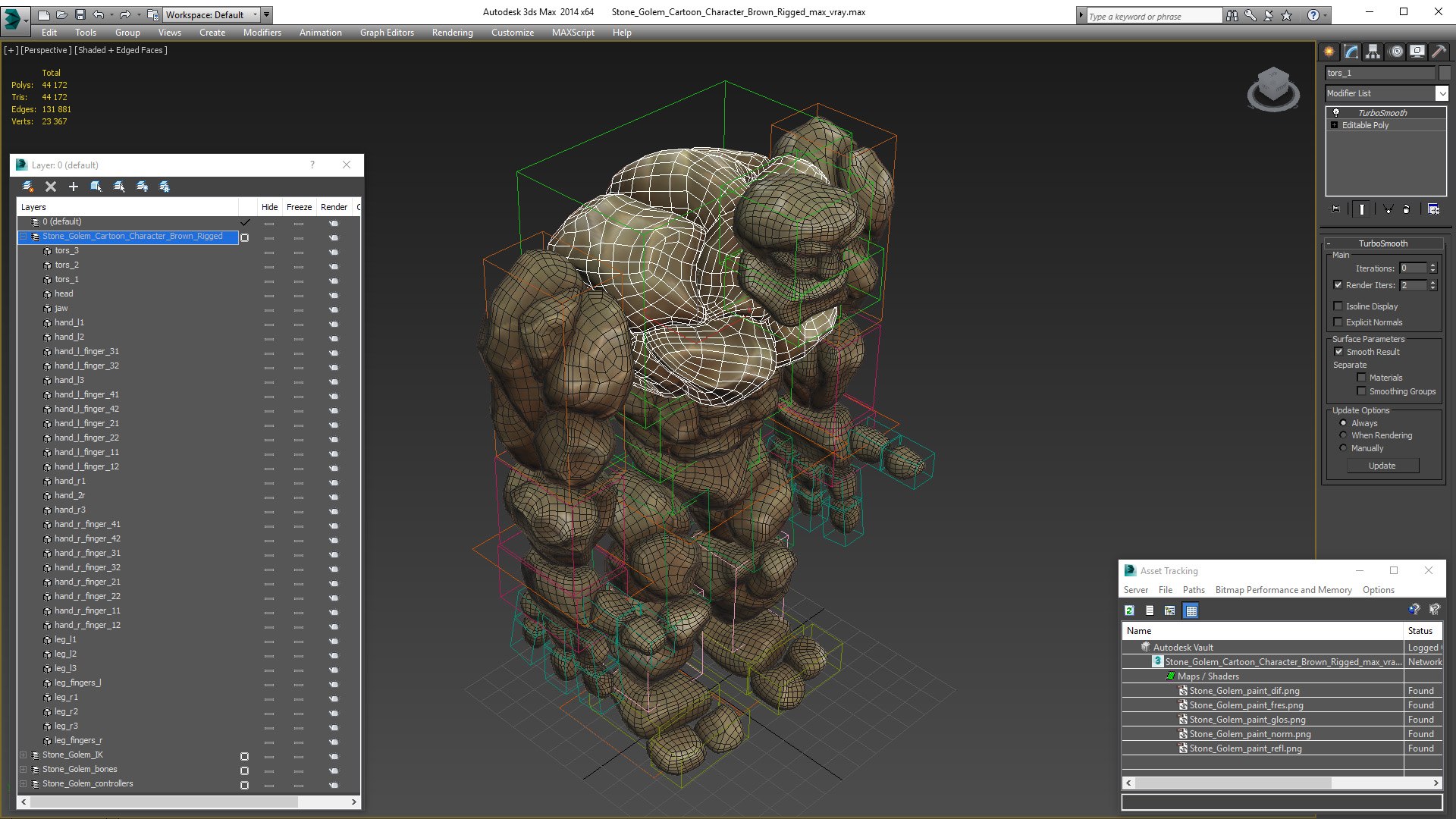
Task: Click the Set Project Folder icon
Action: click(x=152, y=14)
